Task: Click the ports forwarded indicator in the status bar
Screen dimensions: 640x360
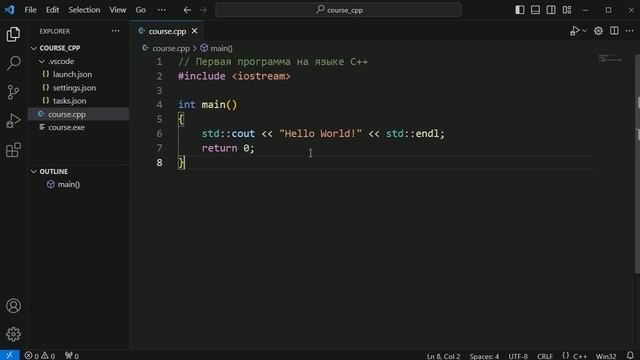Action: (72, 356)
